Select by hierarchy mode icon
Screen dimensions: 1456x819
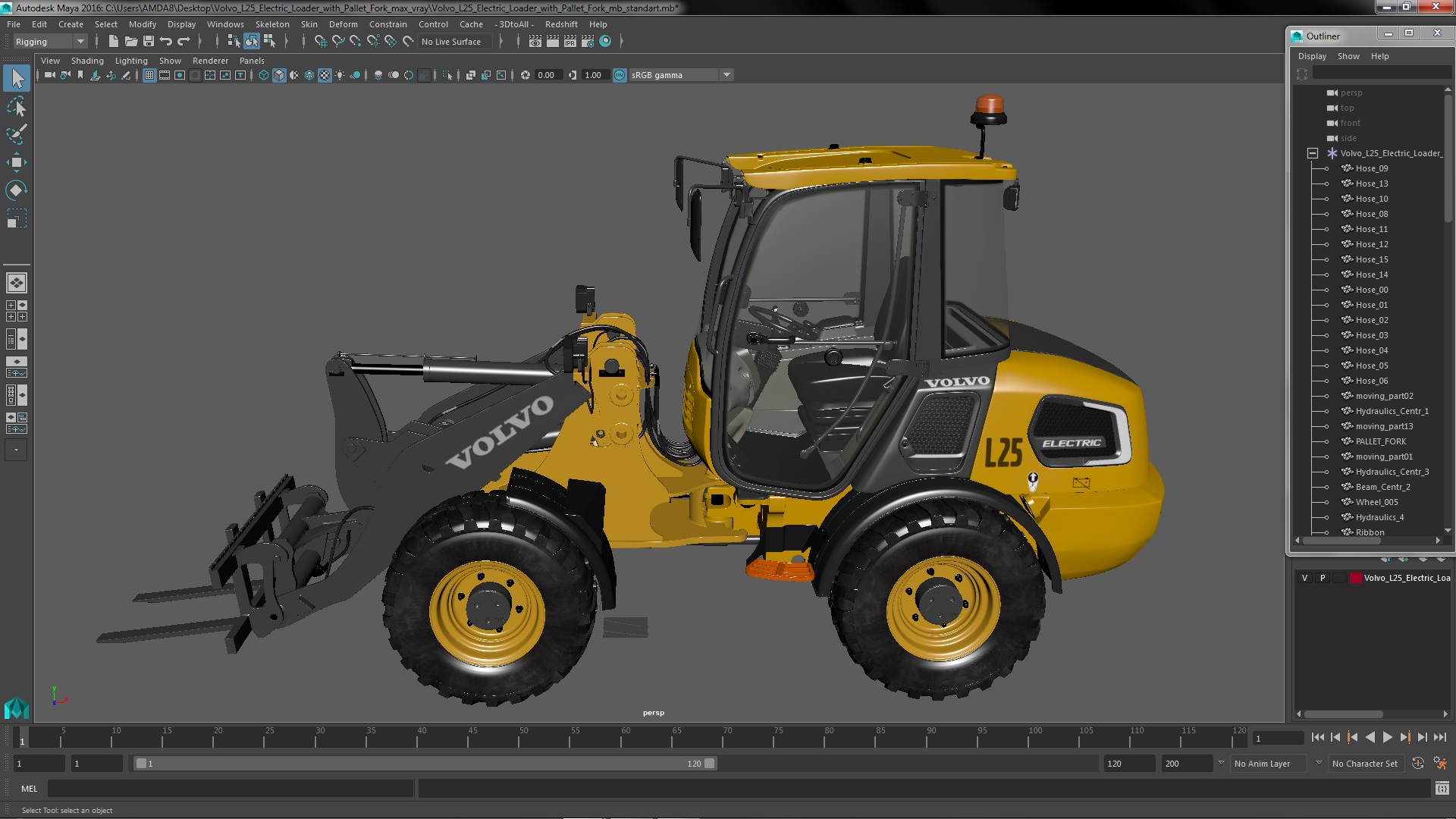(x=234, y=42)
